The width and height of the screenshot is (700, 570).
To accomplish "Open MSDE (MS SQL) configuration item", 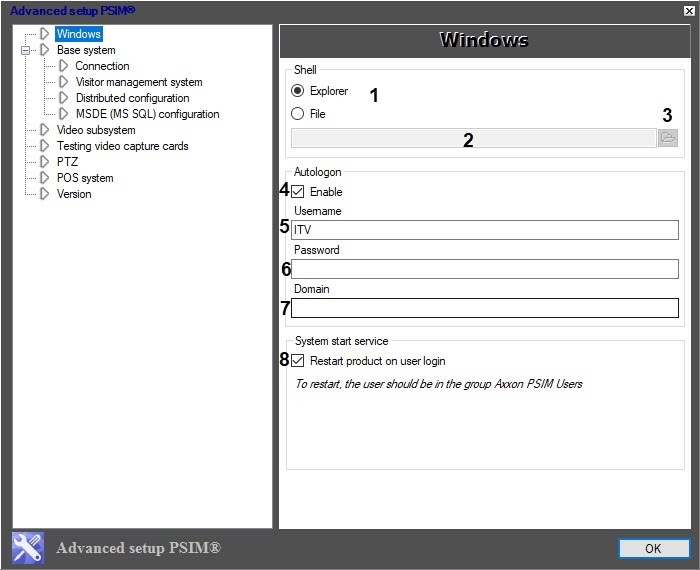I will [x=147, y=114].
